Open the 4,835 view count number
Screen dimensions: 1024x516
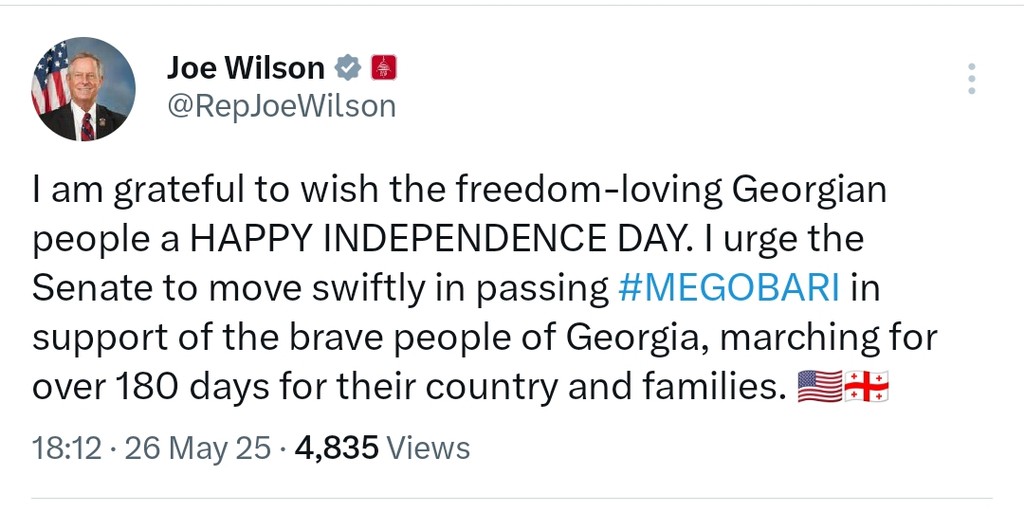click(336, 449)
